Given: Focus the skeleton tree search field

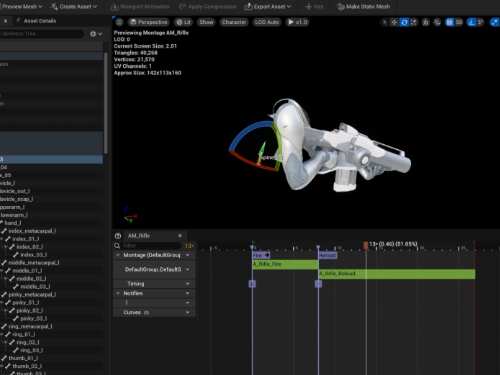Looking at the screenshot, I should click(x=41, y=34).
